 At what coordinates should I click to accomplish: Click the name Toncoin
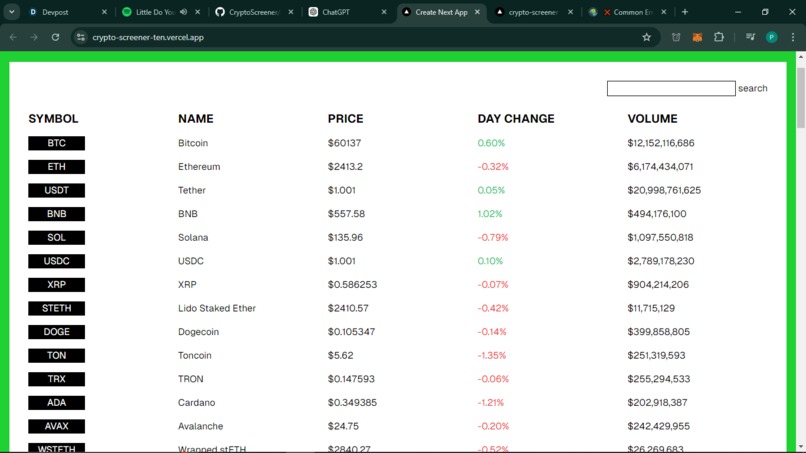(195, 356)
